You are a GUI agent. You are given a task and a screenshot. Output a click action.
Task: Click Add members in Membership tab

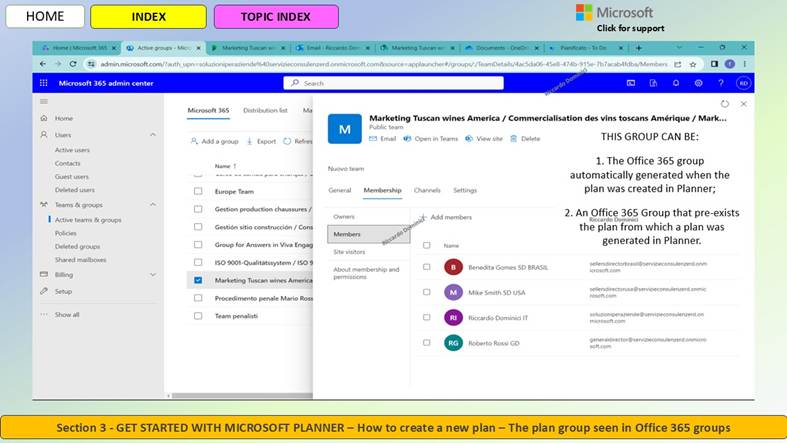tap(446, 217)
